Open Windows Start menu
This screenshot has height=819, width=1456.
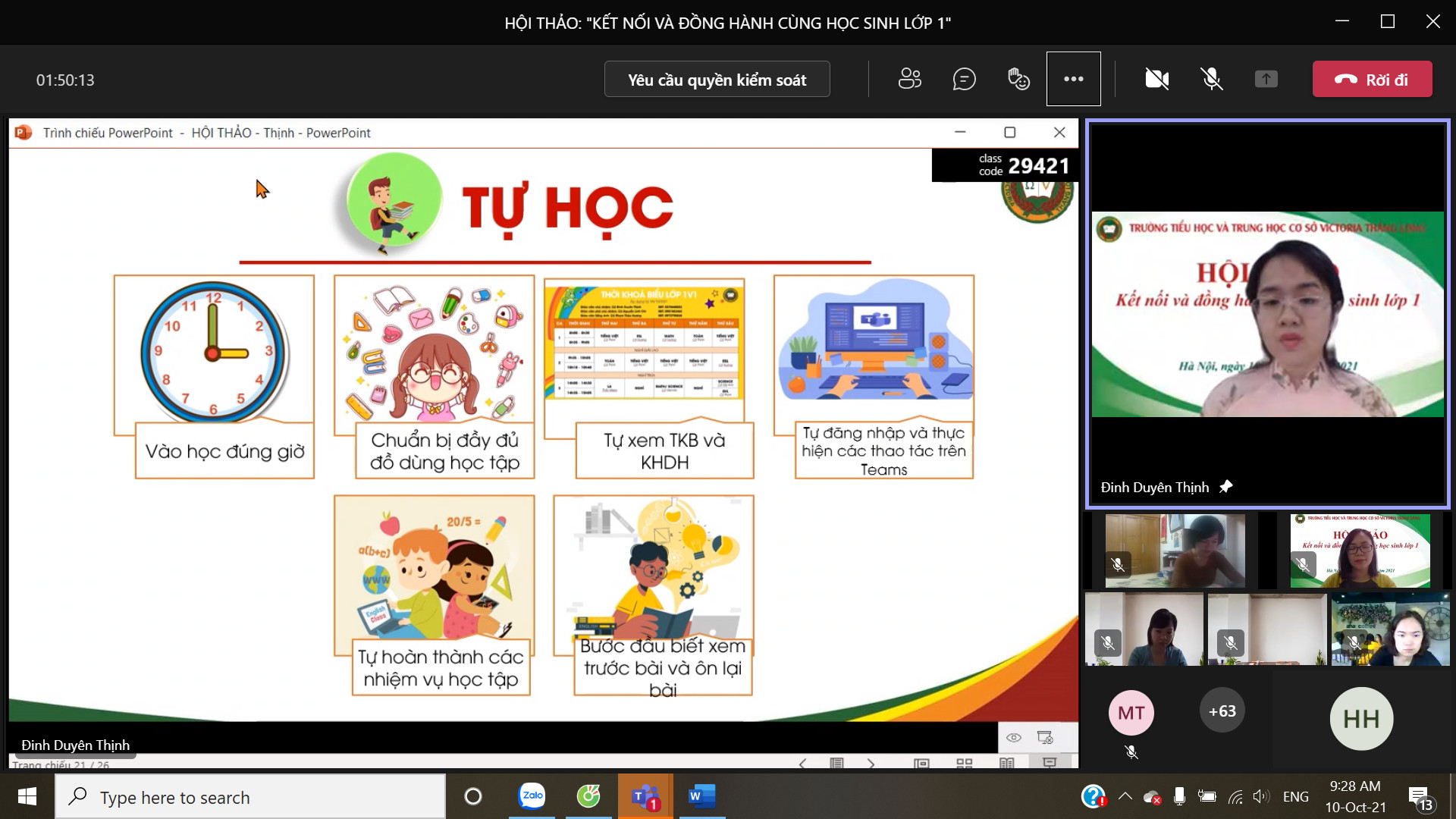tap(27, 796)
